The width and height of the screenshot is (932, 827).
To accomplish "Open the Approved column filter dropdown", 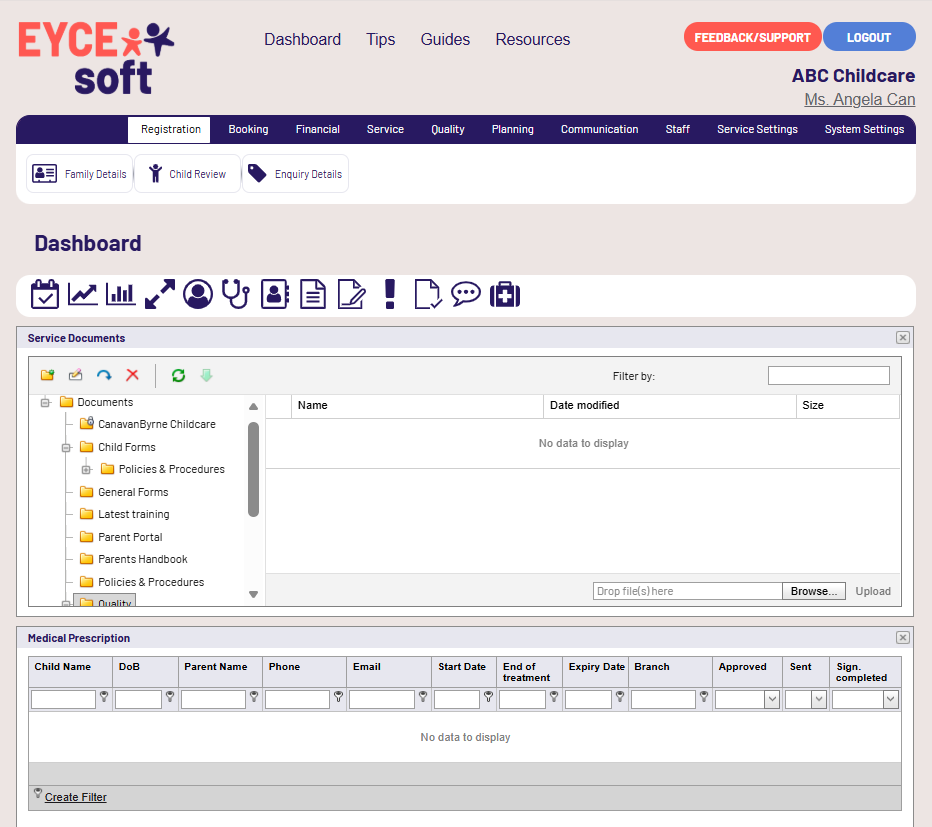I will [771, 699].
